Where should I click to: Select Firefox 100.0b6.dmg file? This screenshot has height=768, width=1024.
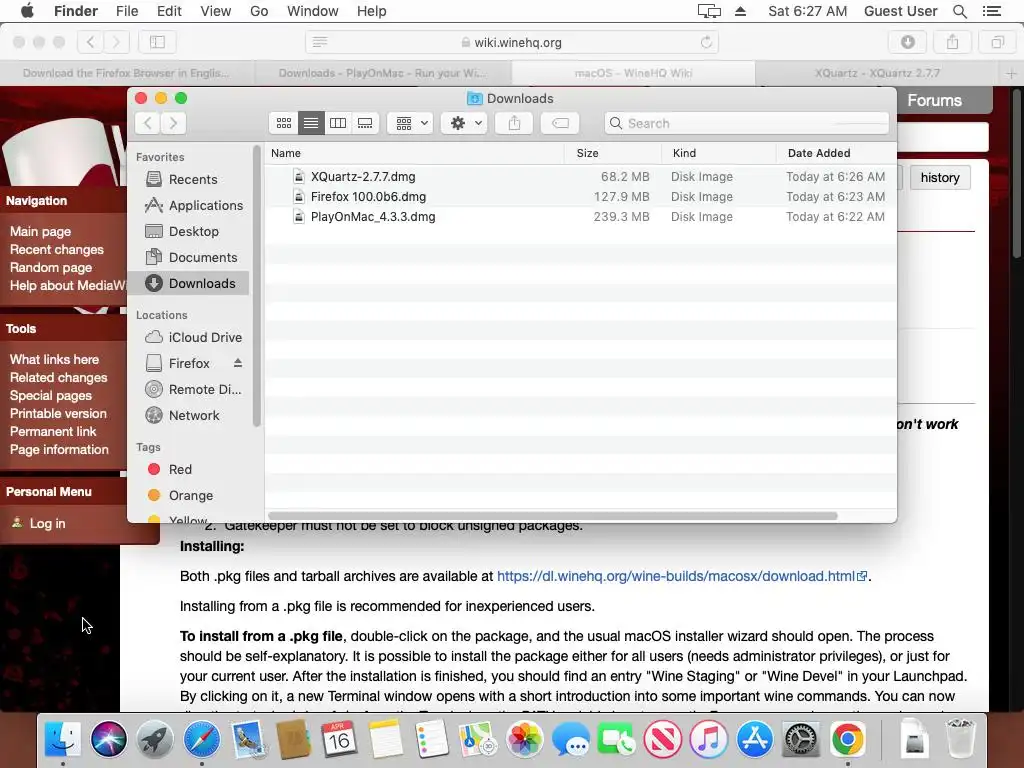click(581, 197)
